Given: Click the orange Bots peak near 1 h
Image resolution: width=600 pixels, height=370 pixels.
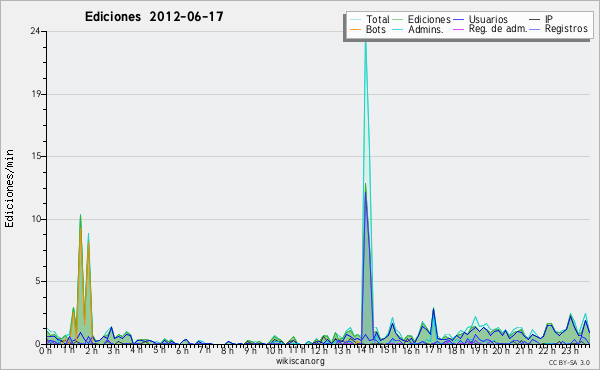Looking at the screenshot, I should pos(80,230).
